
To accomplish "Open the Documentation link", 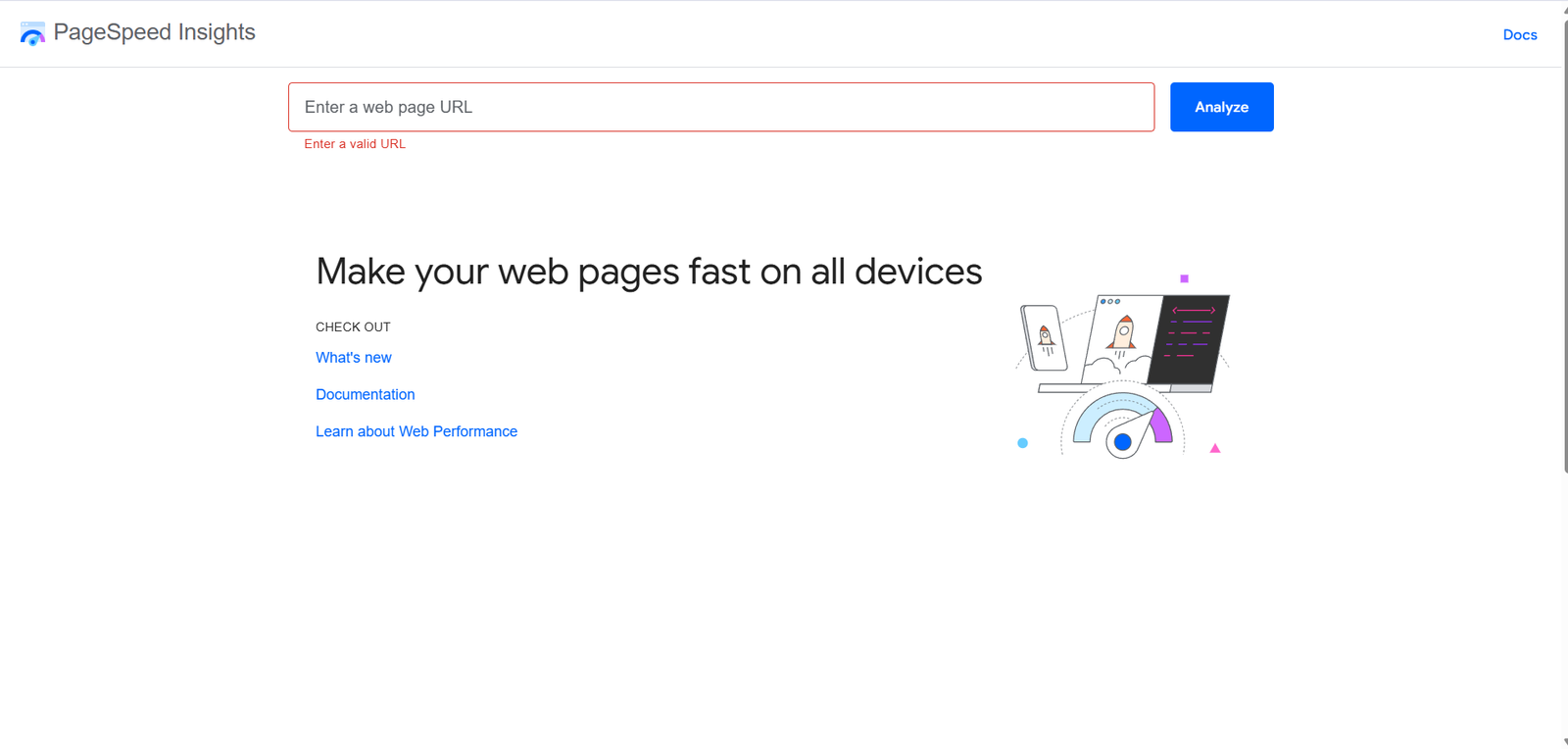I will coord(365,394).
